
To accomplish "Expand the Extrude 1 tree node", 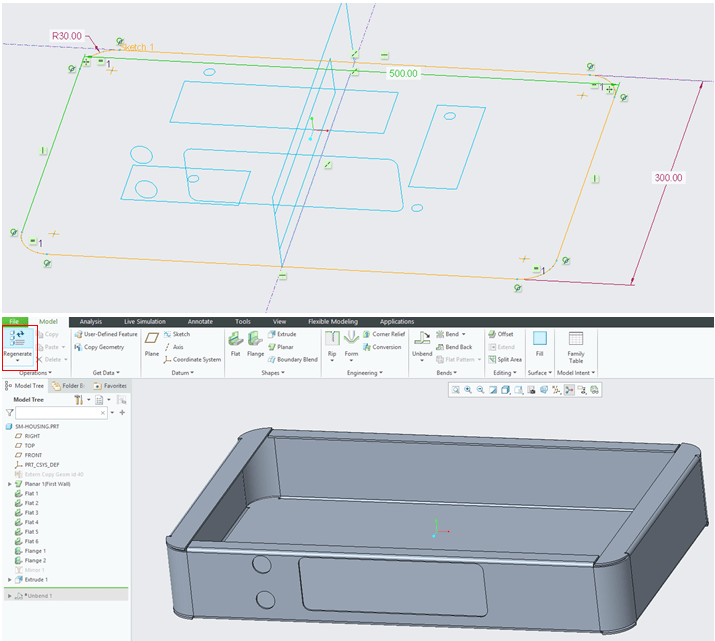I will pyautogui.click(x=10, y=580).
